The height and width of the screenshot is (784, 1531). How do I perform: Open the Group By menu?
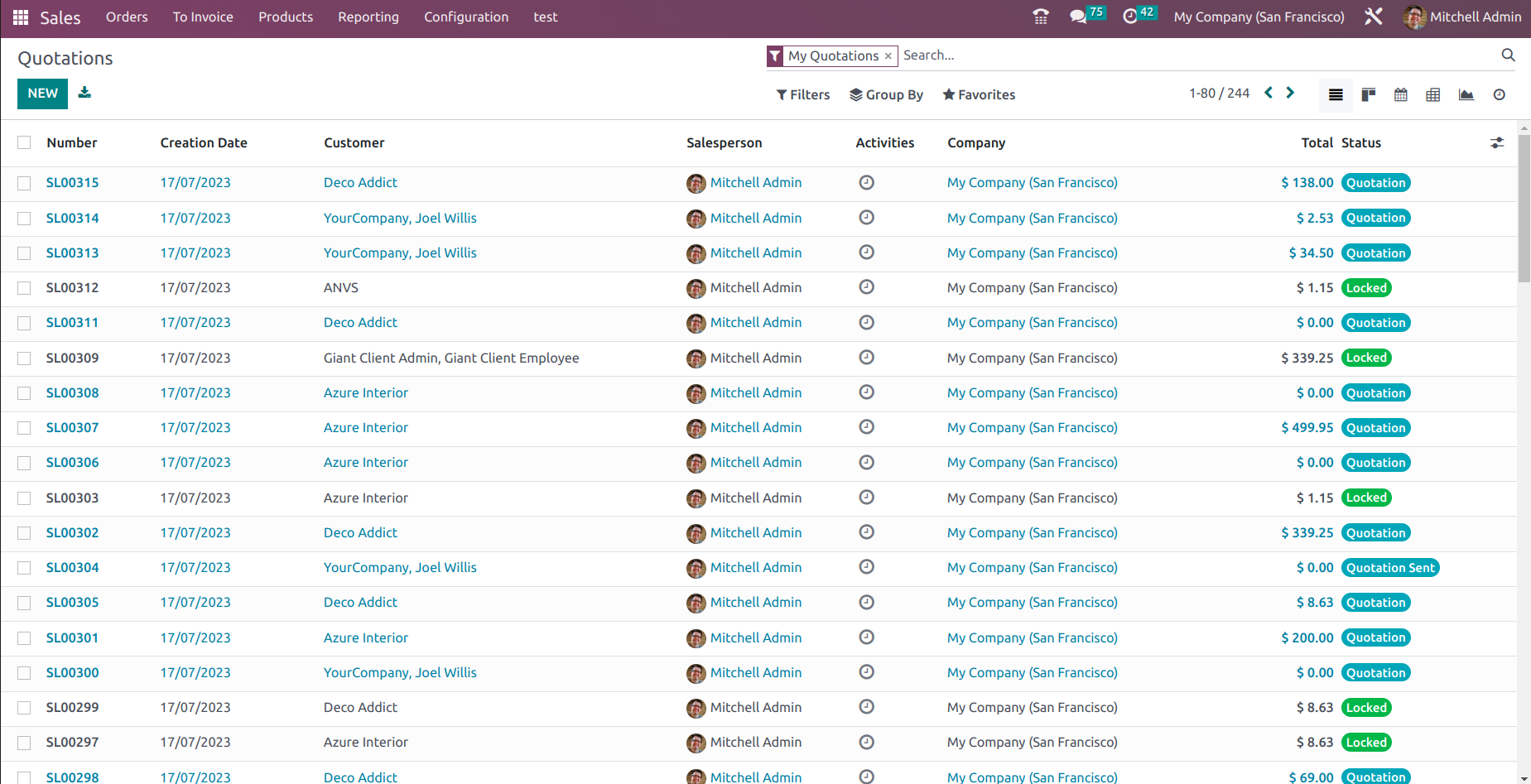pos(886,94)
